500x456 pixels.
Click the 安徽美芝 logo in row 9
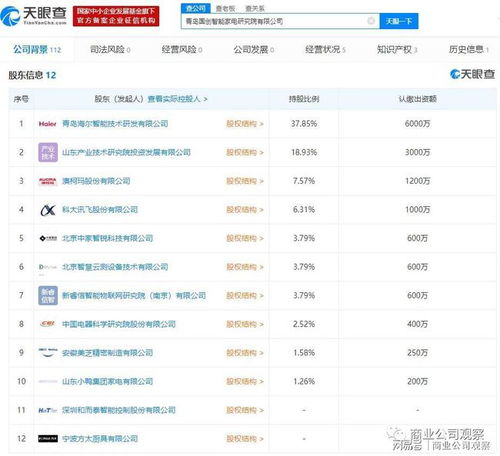click(x=48, y=353)
